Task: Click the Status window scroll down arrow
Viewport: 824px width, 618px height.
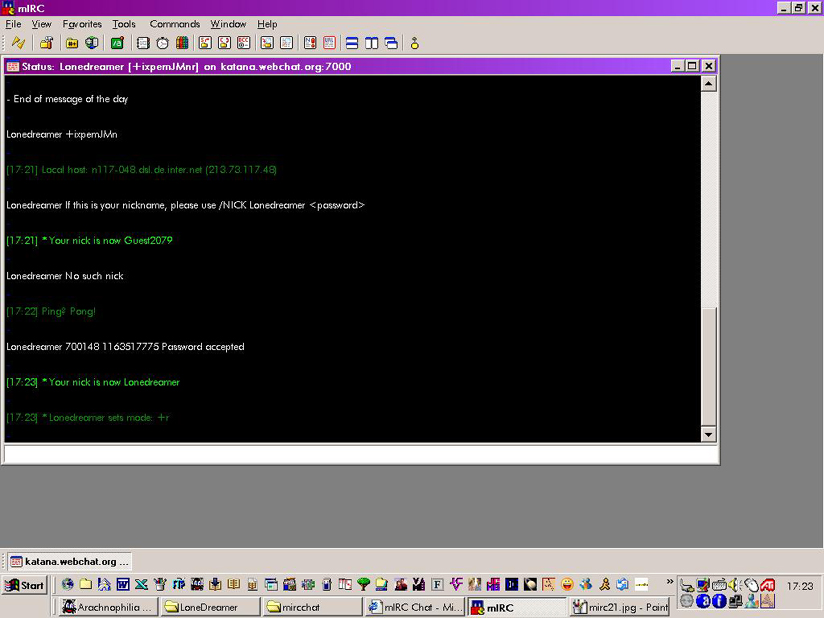Action: [x=708, y=434]
